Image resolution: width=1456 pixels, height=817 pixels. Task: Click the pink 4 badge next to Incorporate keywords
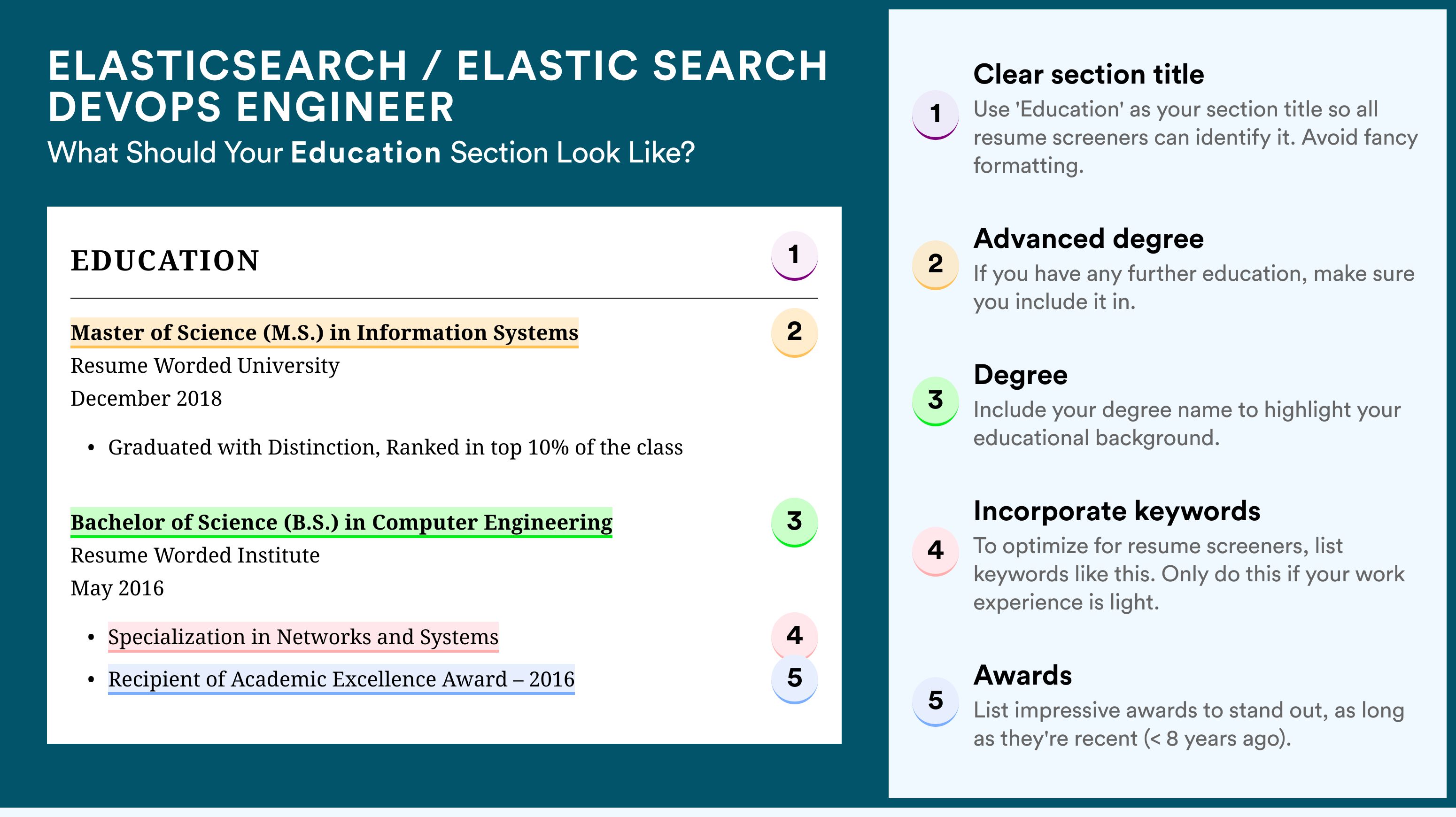[936, 551]
